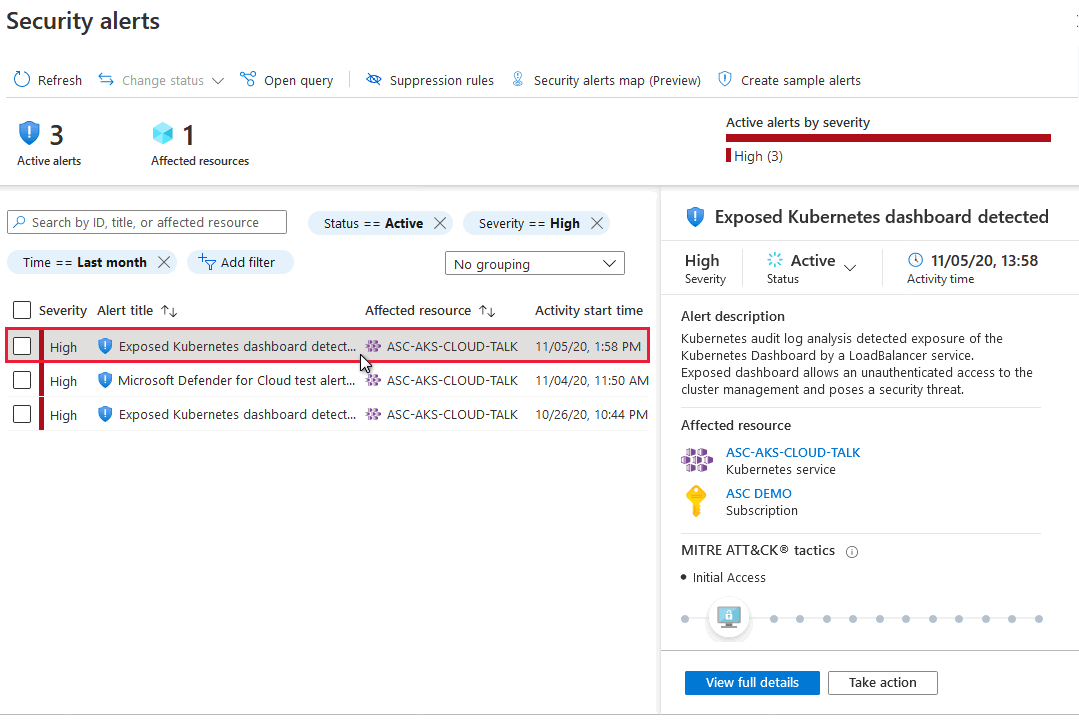1079x725 pixels.
Task: Click the View full details button
Action: point(752,682)
